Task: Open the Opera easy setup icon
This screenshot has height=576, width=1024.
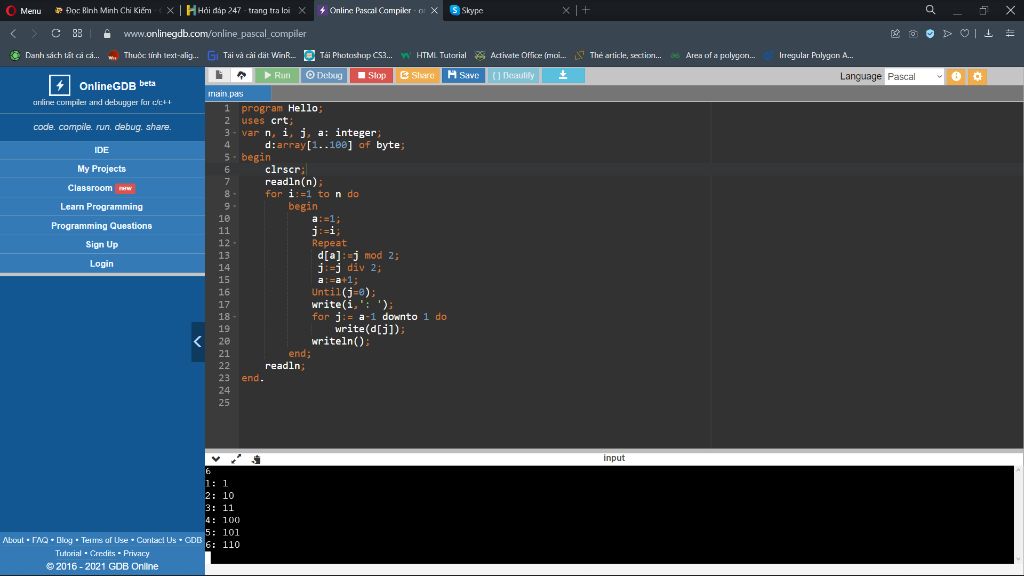Action: click(x=1010, y=33)
